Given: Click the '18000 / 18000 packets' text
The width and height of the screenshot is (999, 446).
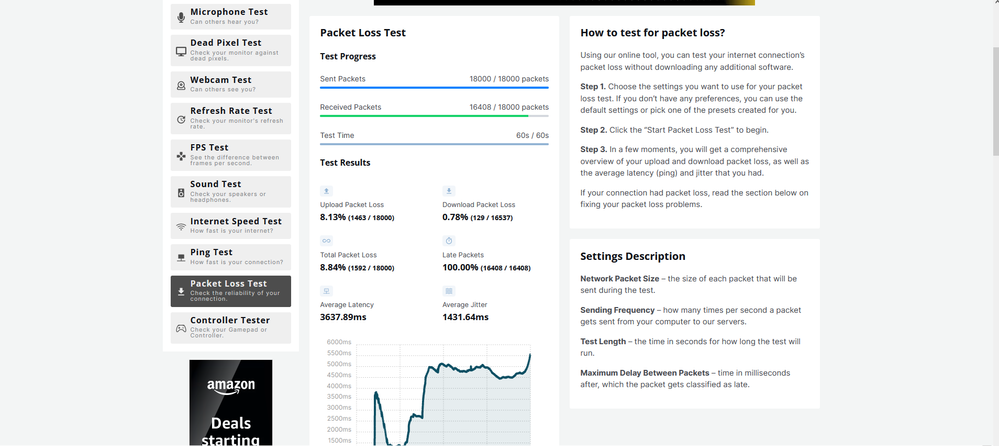Looking at the screenshot, I should [x=509, y=79].
